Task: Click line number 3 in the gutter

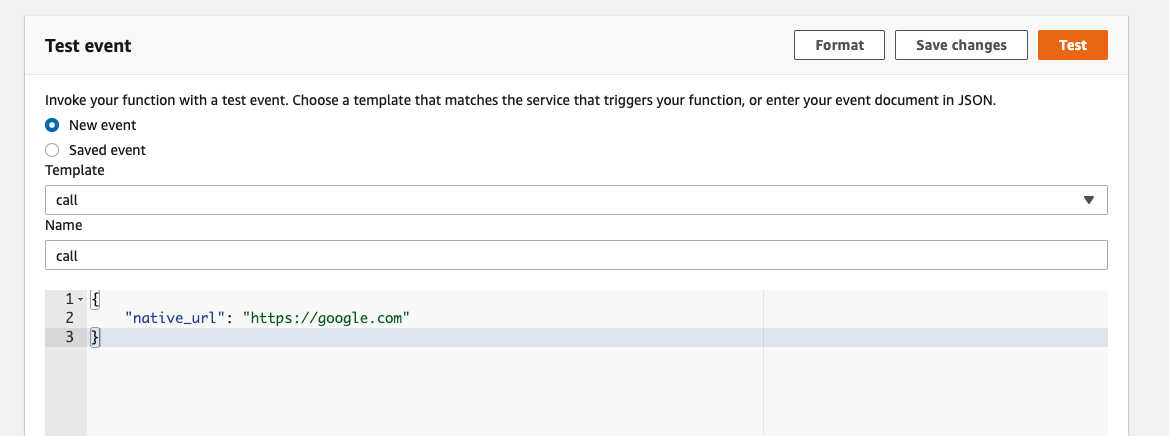Action: pyautogui.click(x=69, y=337)
